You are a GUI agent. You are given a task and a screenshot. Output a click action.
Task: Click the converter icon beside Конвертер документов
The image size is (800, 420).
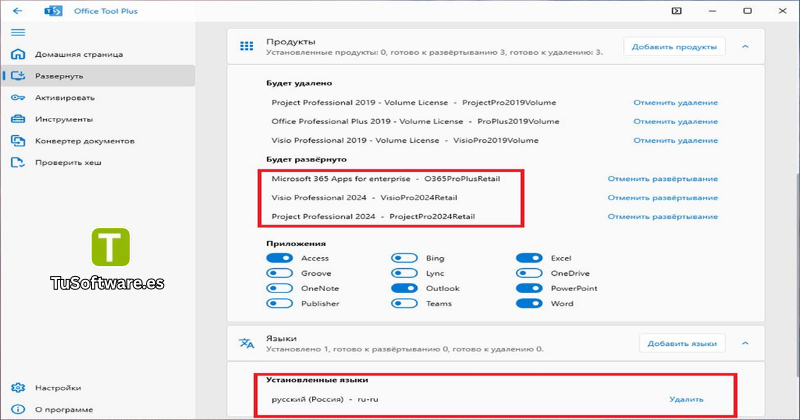click(18, 140)
